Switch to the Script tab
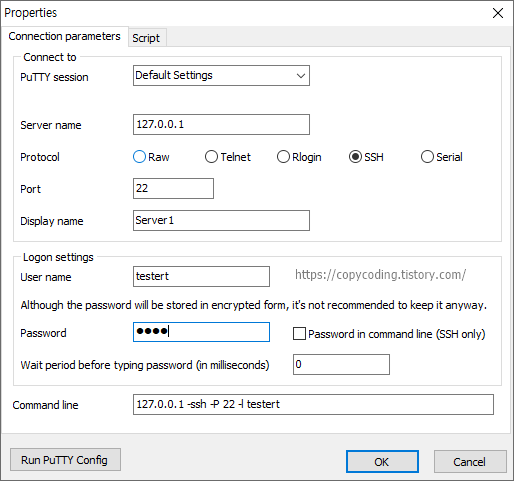514x481 pixels. click(x=146, y=38)
